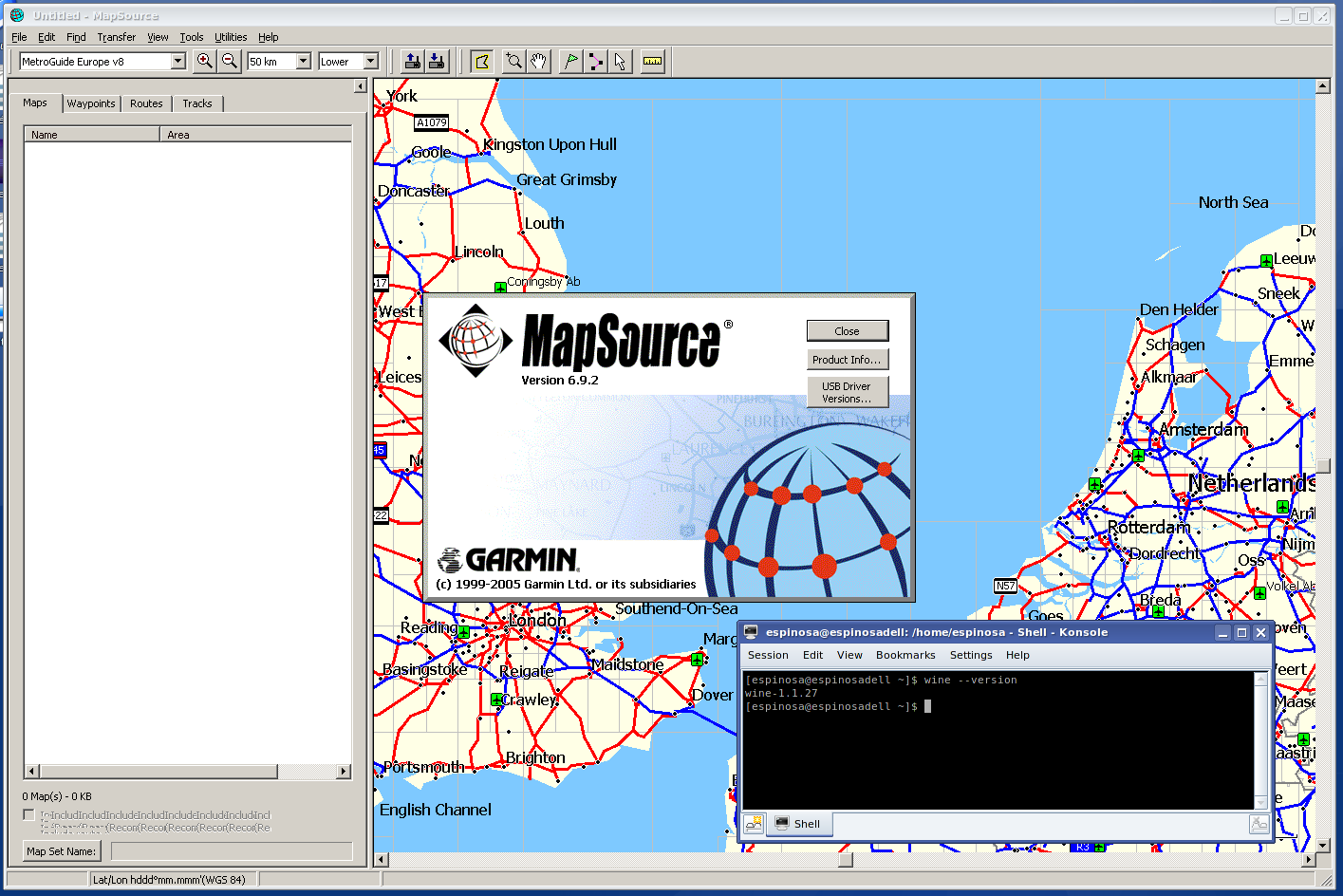The width and height of the screenshot is (1343, 896).
Task: Click the Name column header
Action: (92, 135)
